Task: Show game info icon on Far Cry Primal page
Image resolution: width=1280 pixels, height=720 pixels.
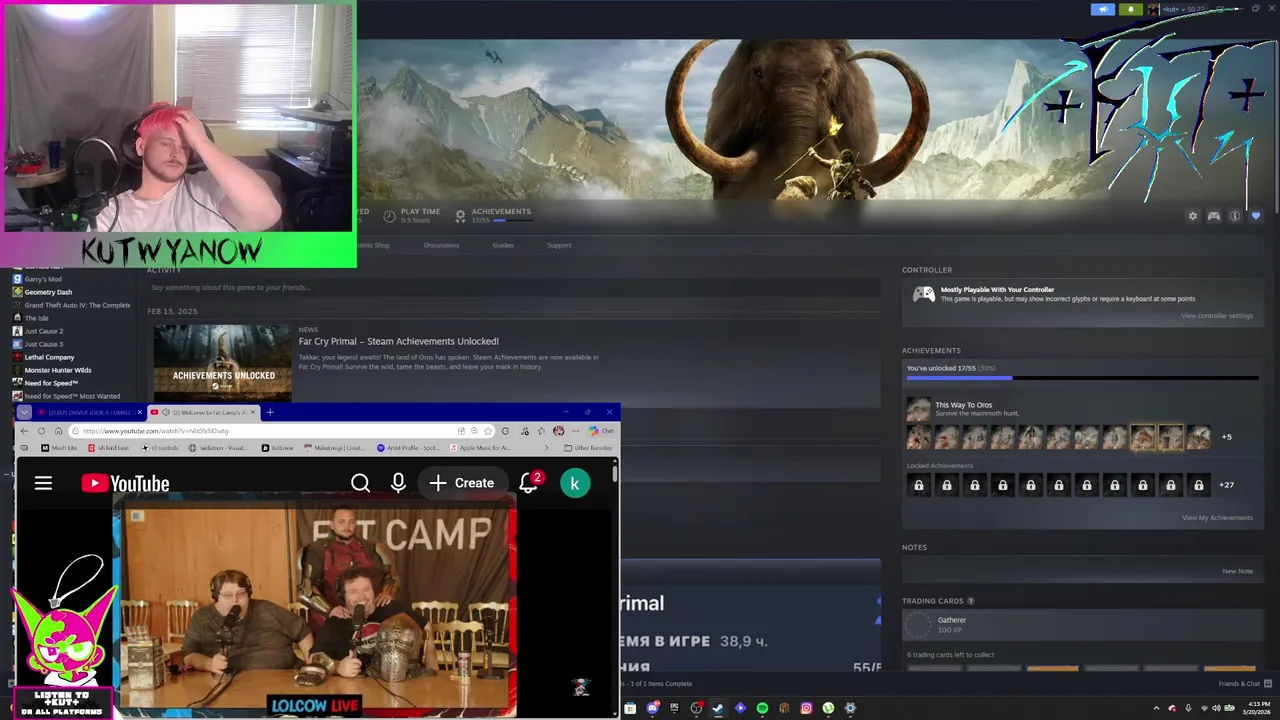Action: point(1235,216)
